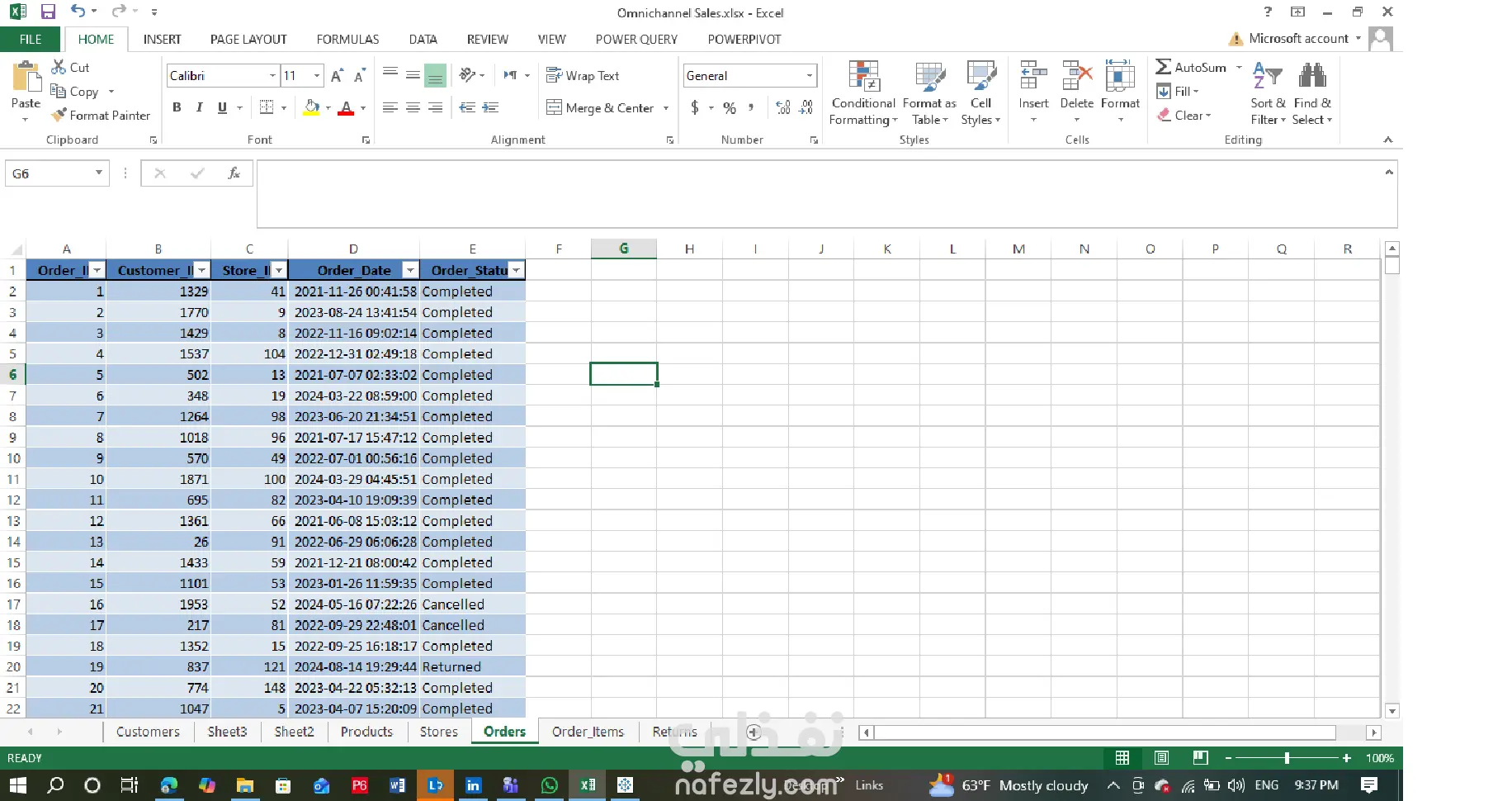Click the red Font Color A
This screenshot has height=801, width=1512.
pos(346,108)
